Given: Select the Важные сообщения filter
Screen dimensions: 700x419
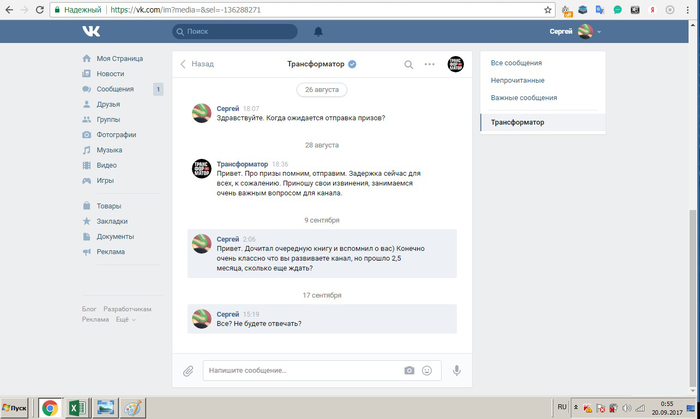Looking at the screenshot, I should [524, 98].
